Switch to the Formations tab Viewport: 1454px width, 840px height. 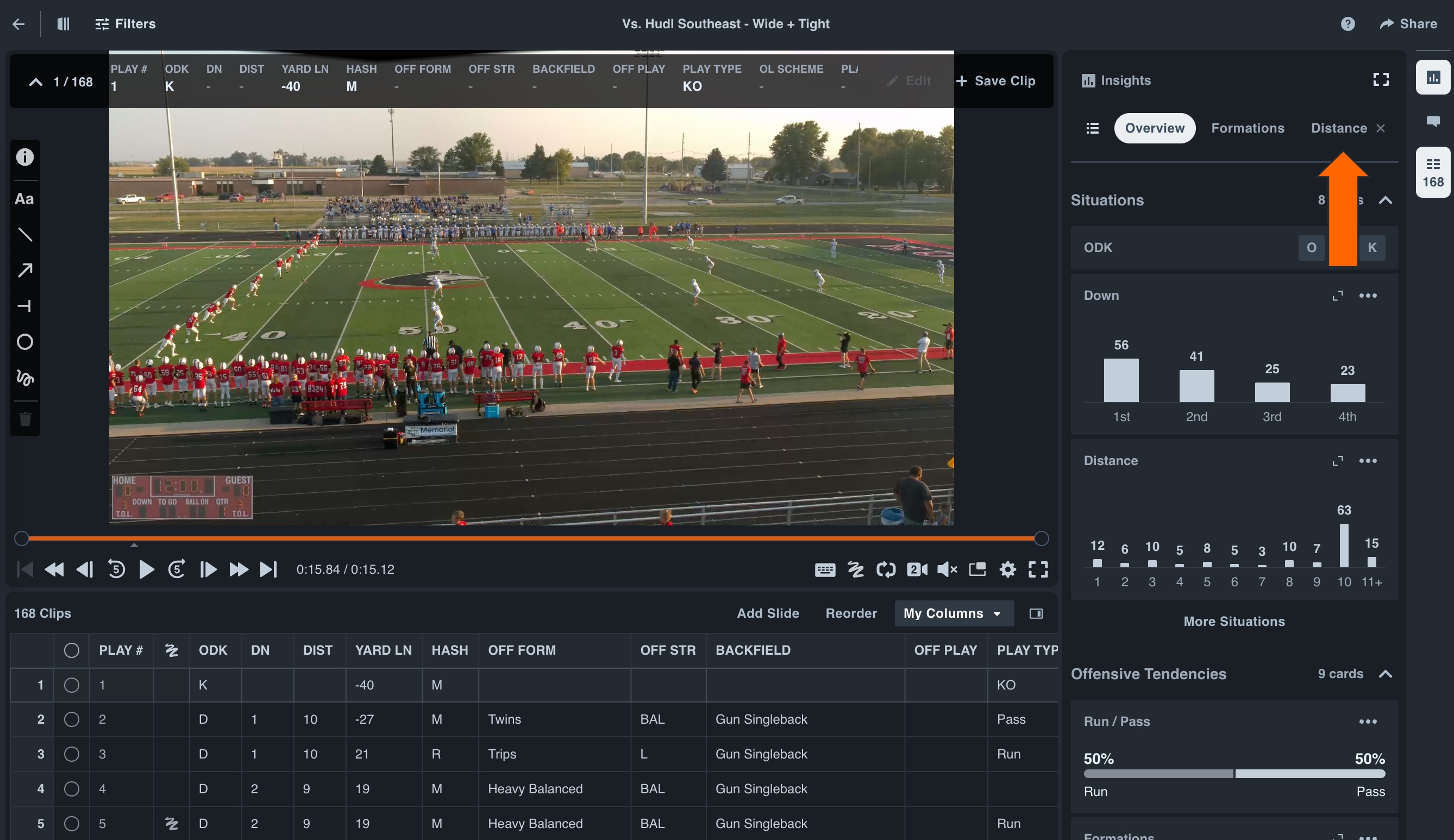click(x=1248, y=128)
